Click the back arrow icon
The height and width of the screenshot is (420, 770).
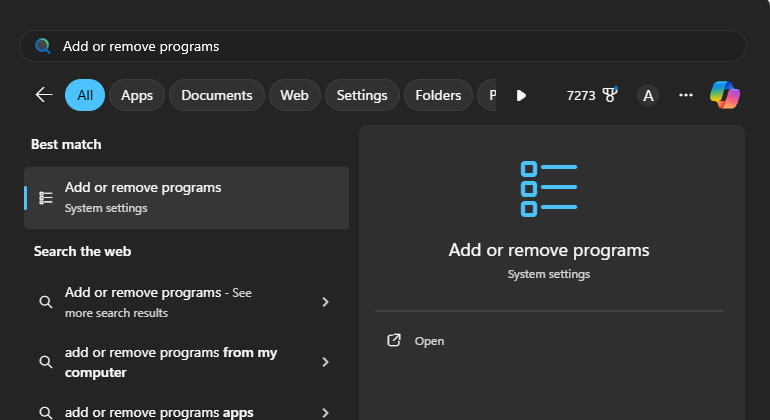pyautogui.click(x=44, y=95)
